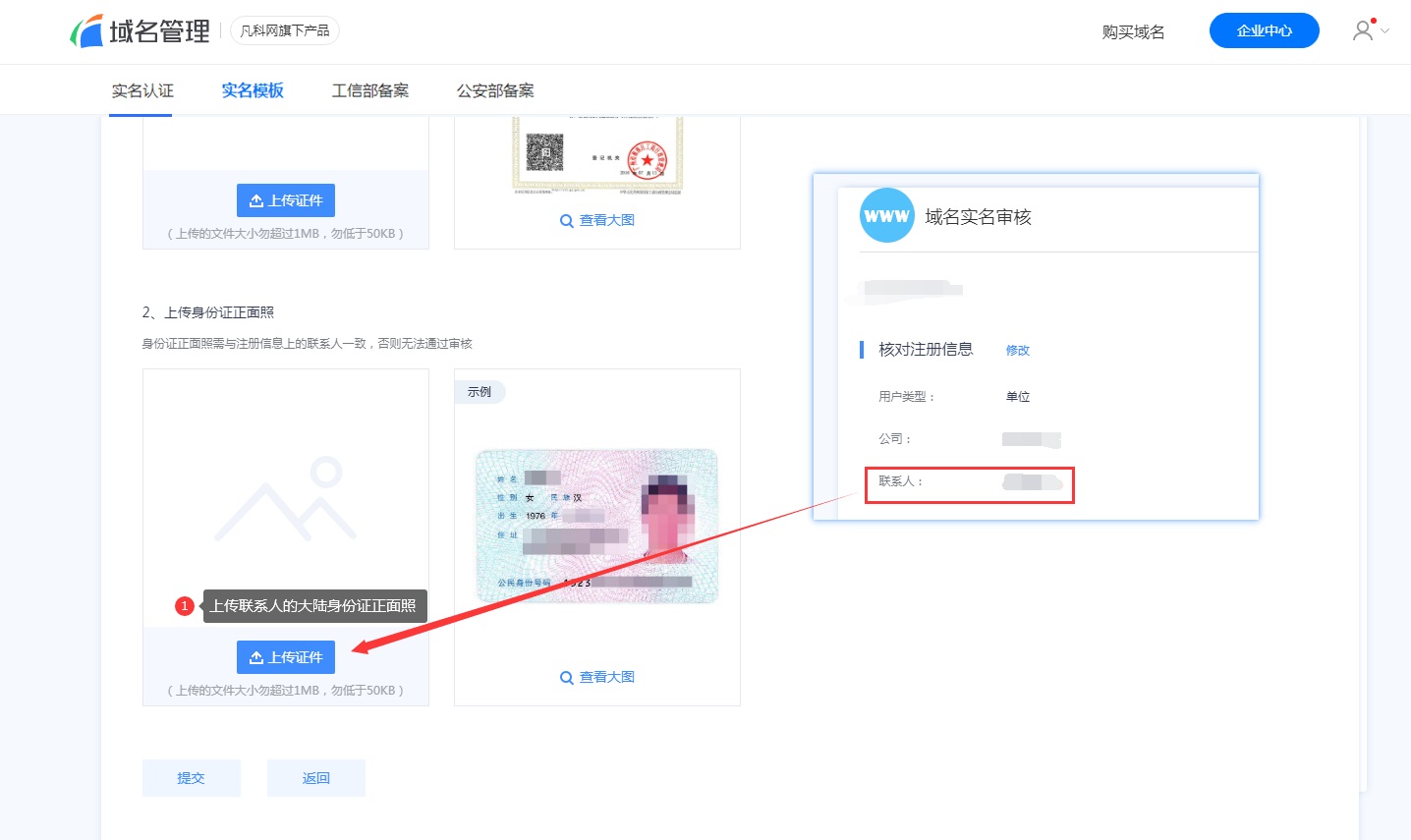Viewport: 1411px width, 840px height.
Task: Click 查看大图 below the ID card example
Action: click(597, 677)
